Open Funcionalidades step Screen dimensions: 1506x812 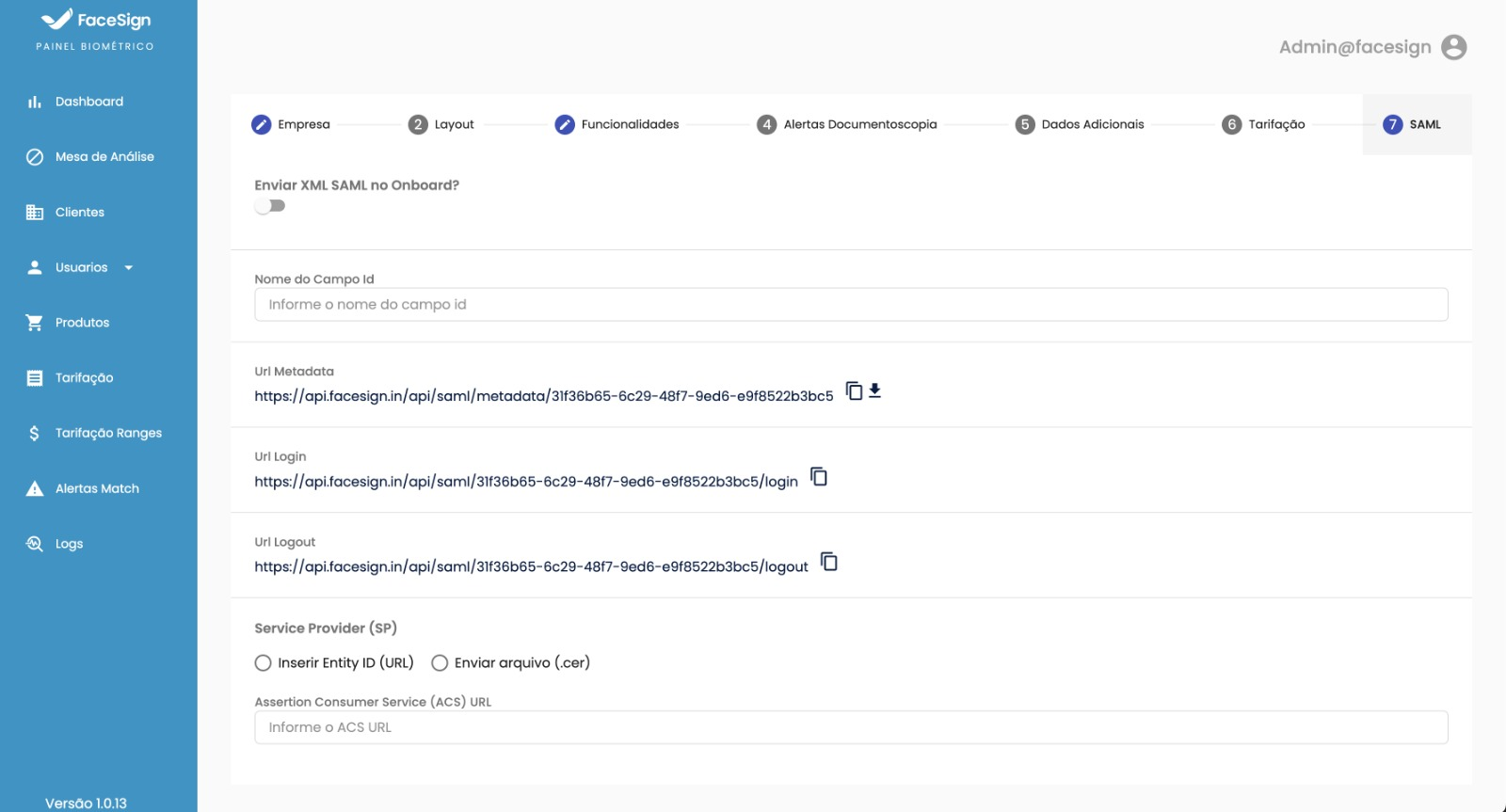click(617, 124)
